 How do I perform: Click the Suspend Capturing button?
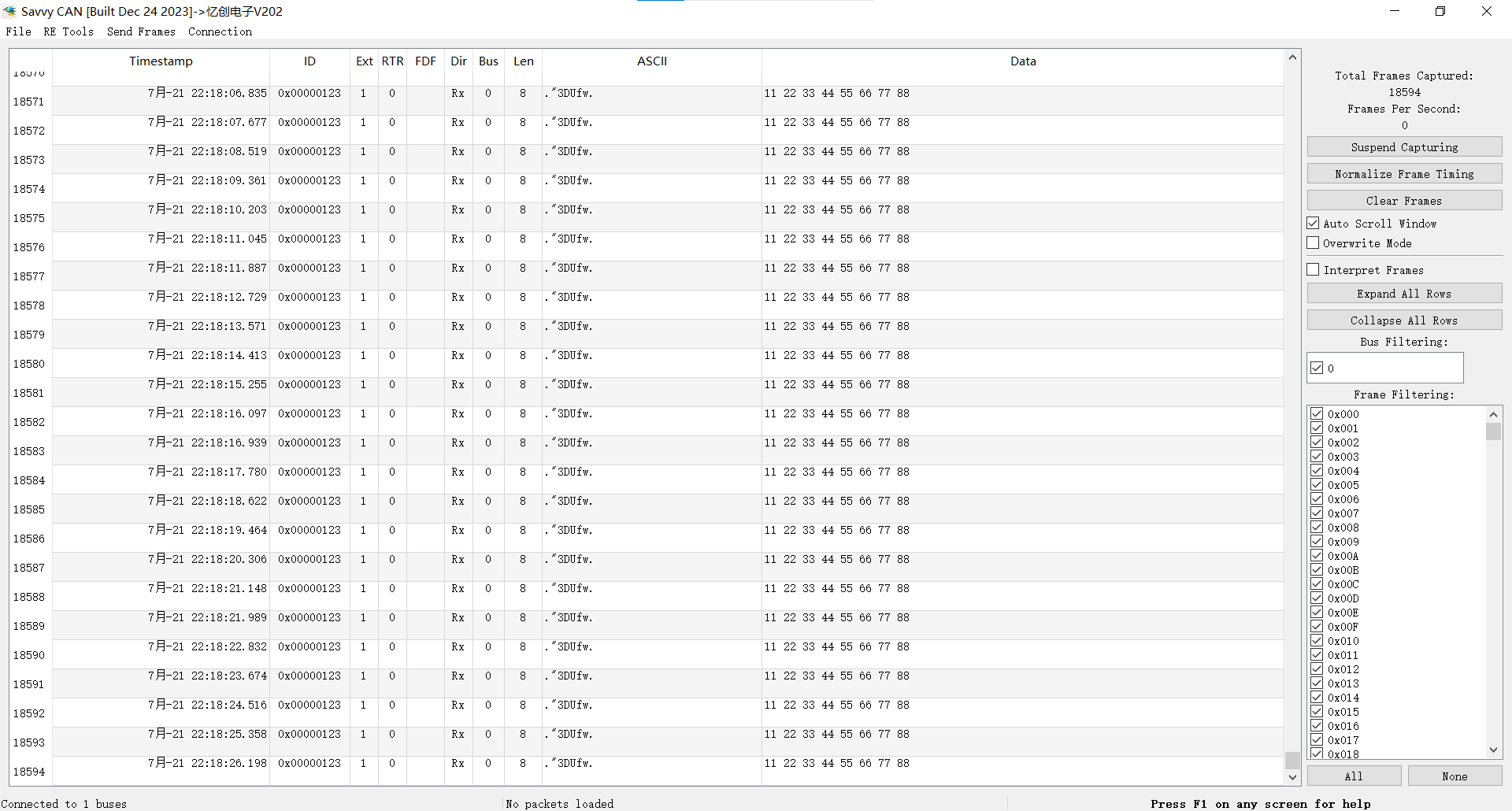[1404, 147]
